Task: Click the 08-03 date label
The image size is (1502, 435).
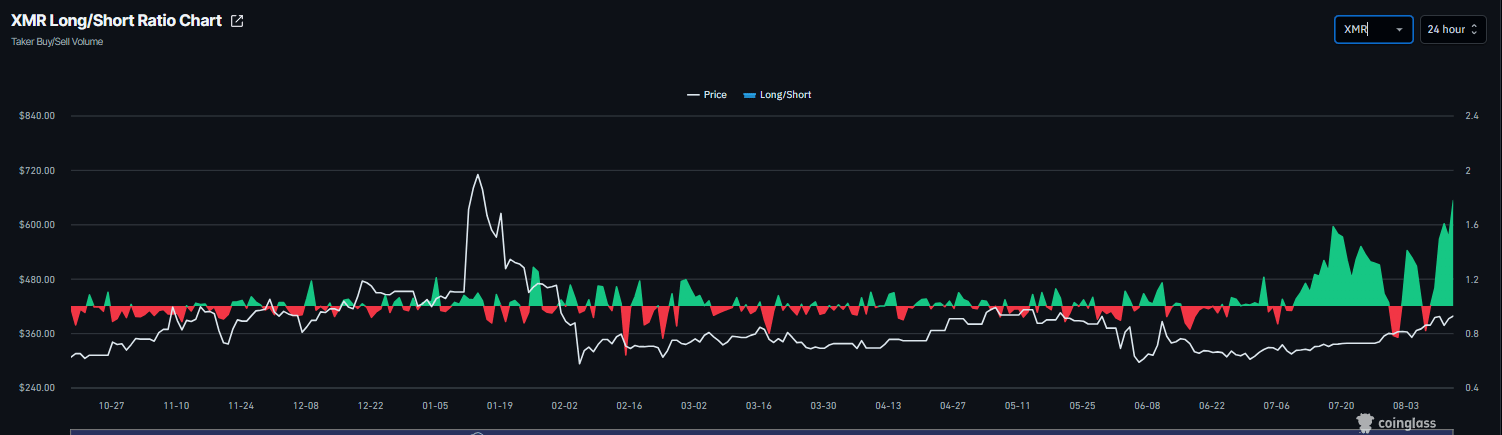Action: (x=1406, y=406)
